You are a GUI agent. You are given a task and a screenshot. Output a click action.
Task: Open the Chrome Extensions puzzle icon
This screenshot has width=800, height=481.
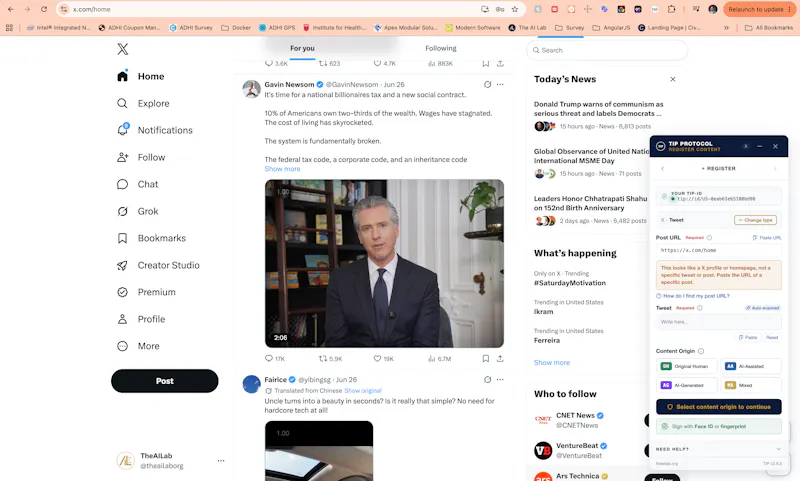[671, 9]
